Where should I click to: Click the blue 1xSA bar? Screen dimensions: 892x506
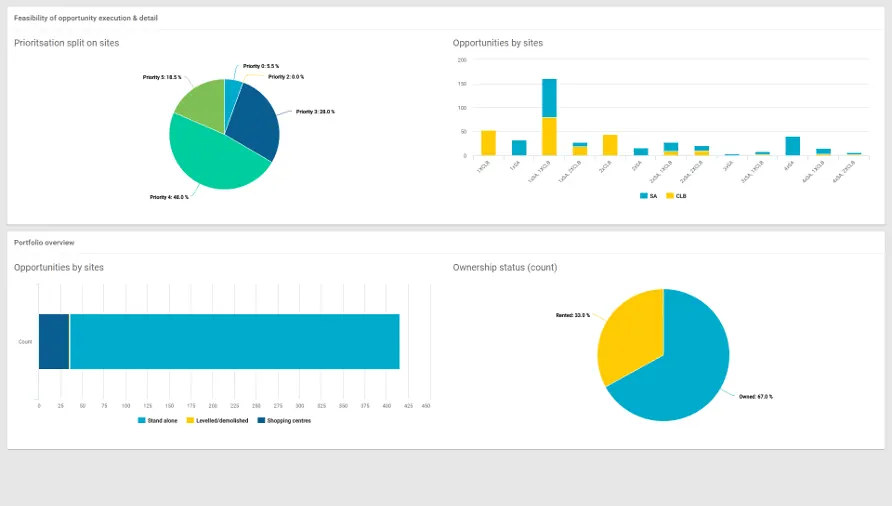coord(519,148)
